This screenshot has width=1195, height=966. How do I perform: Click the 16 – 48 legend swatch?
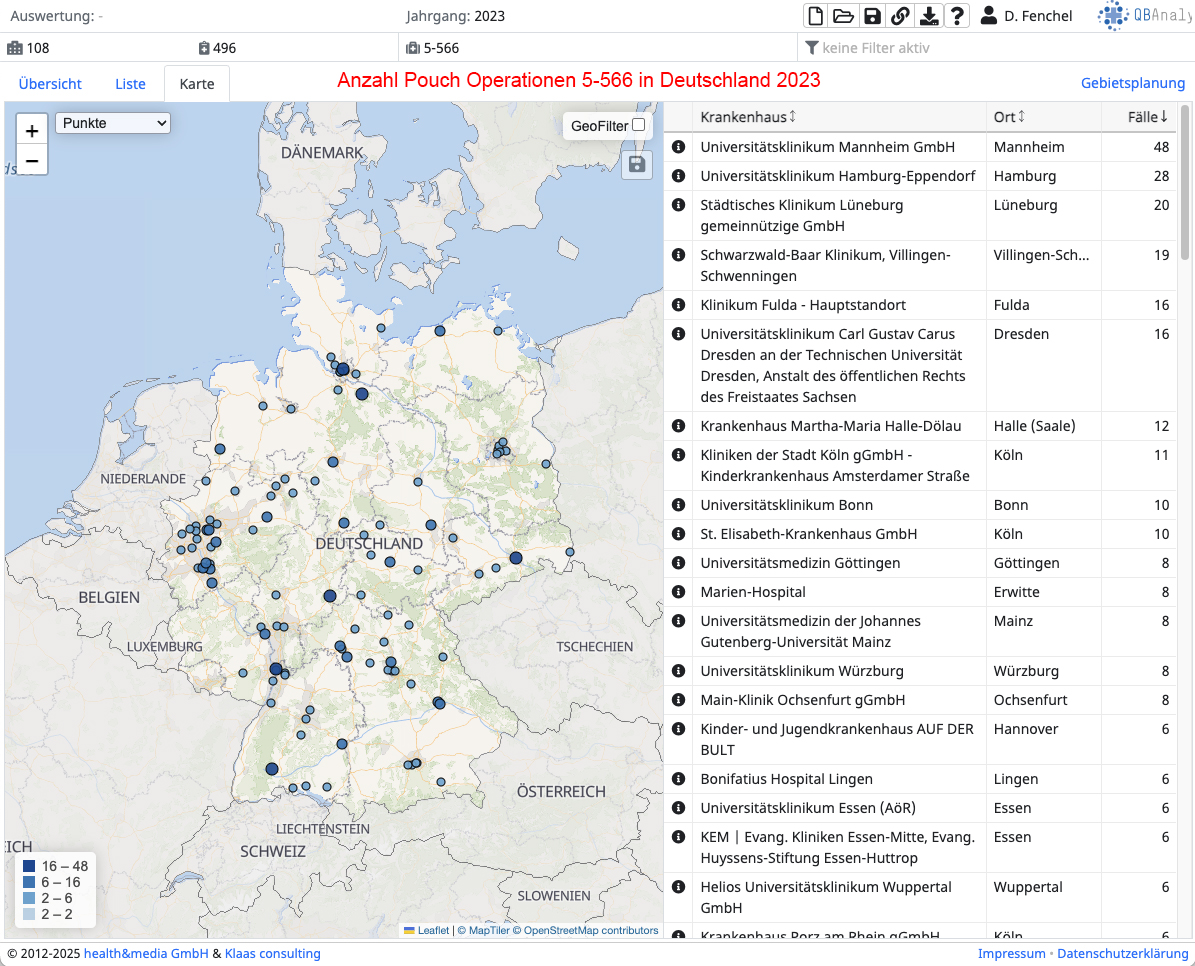(29, 866)
